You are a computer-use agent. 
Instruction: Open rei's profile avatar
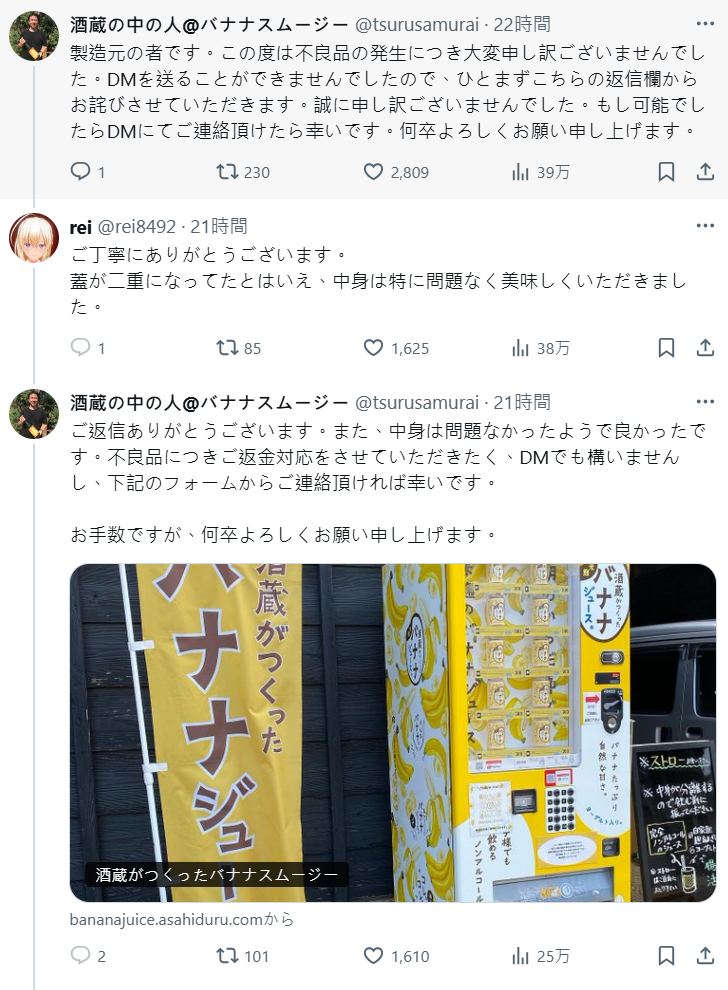34,238
